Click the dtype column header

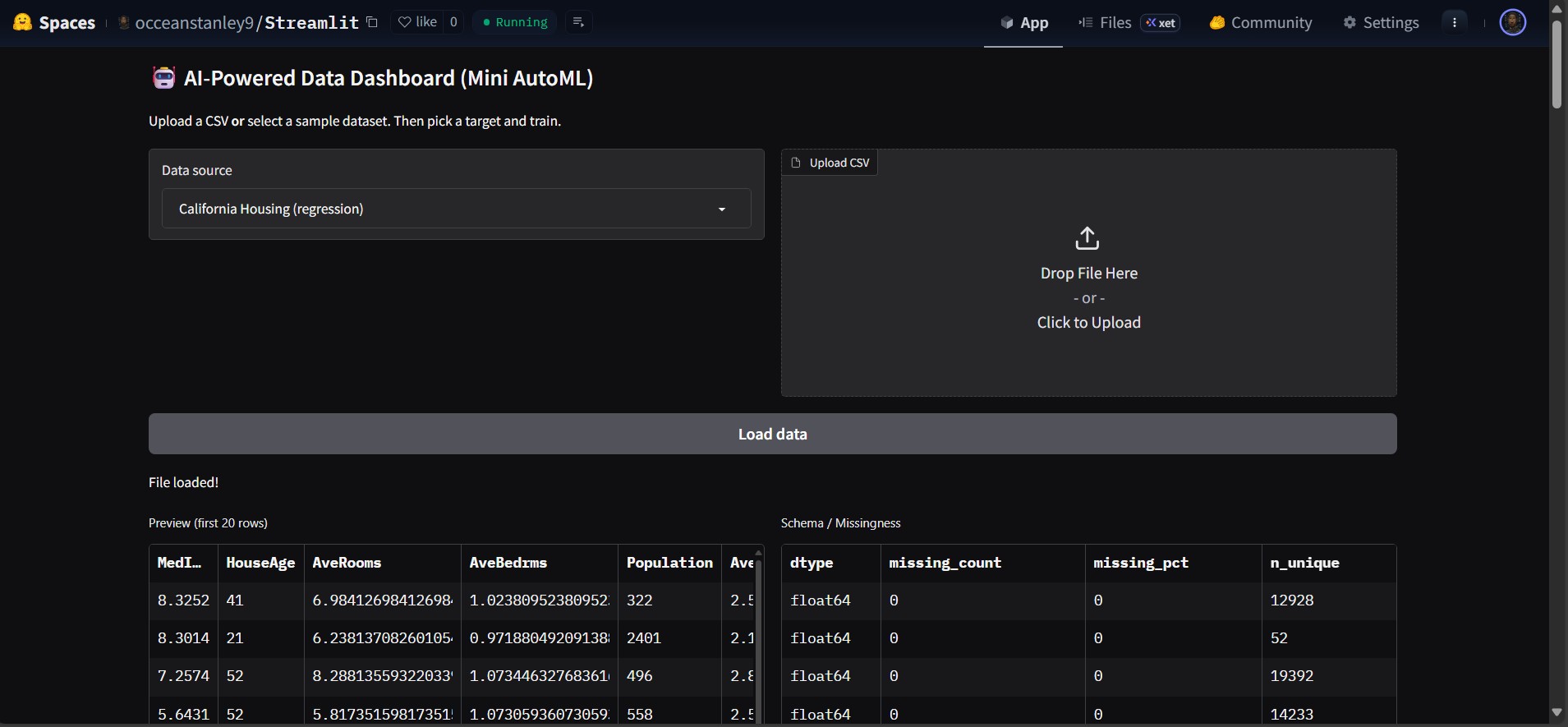pyautogui.click(x=831, y=563)
